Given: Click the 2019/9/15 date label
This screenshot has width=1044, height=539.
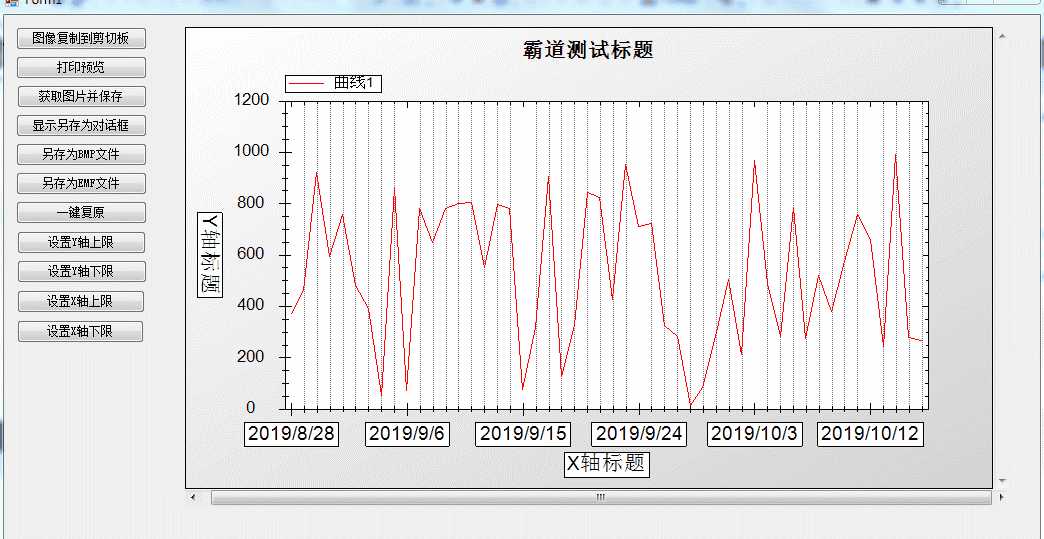Looking at the screenshot, I should (x=523, y=434).
